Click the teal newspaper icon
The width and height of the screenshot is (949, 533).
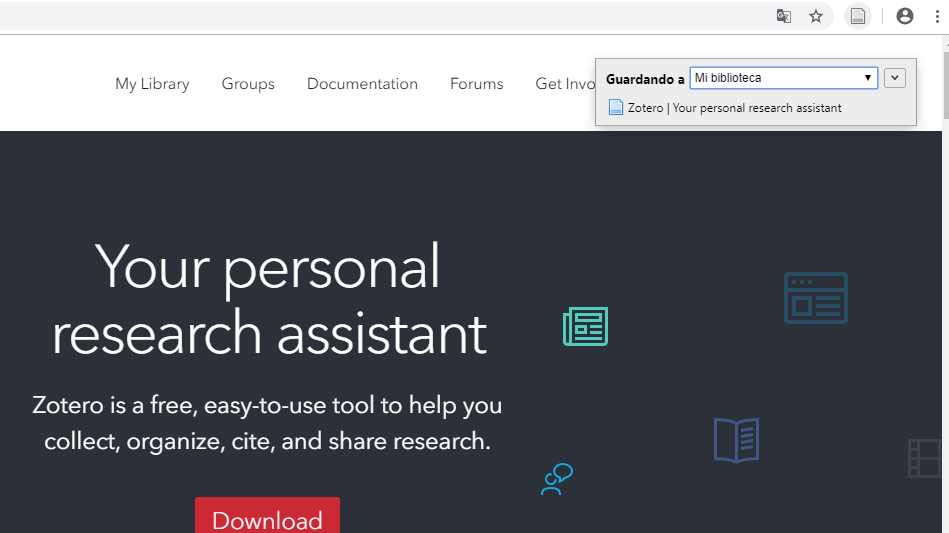pyautogui.click(x=585, y=326)
